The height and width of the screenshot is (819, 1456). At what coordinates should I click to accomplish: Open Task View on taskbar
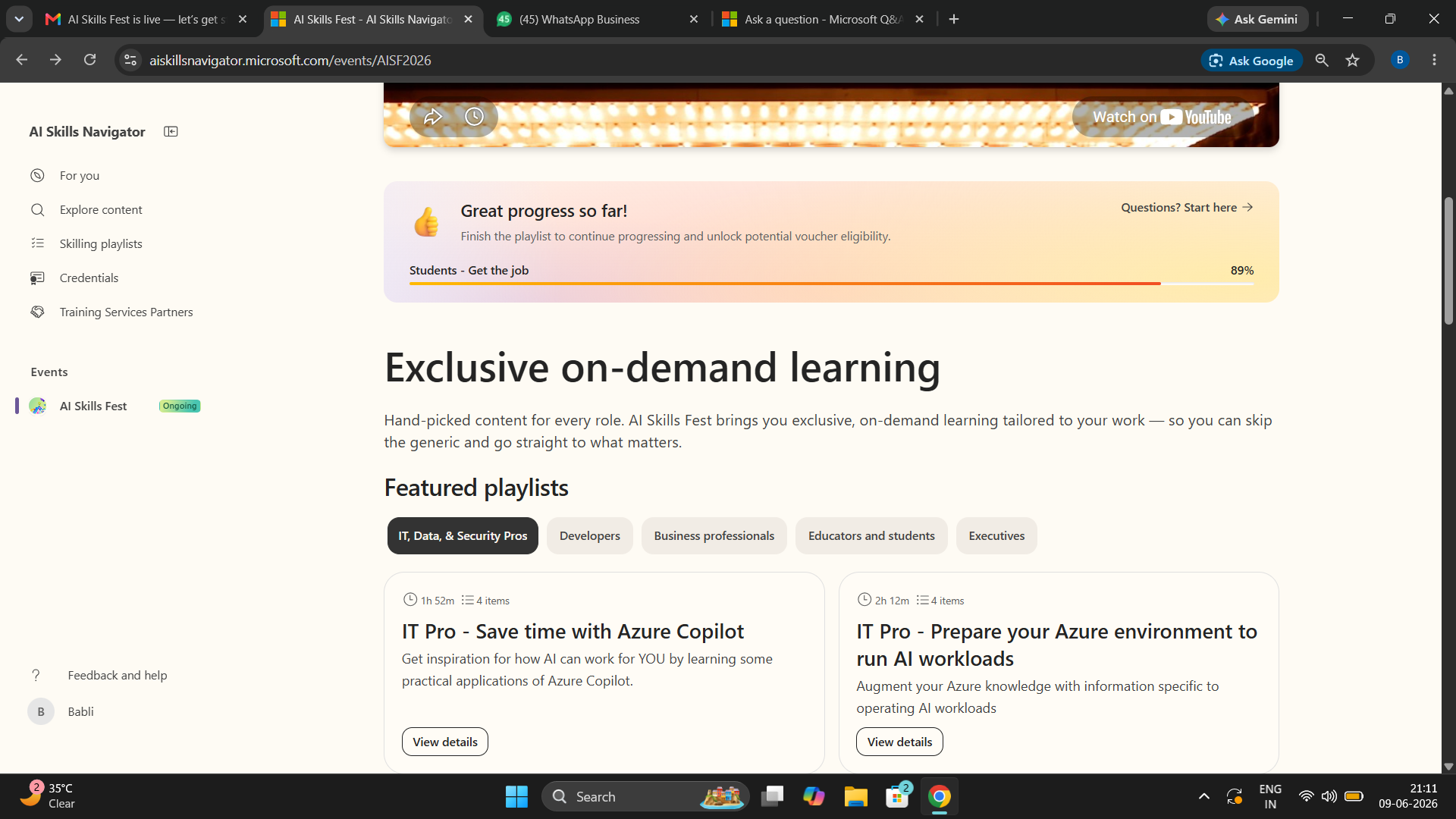[772, 796]
